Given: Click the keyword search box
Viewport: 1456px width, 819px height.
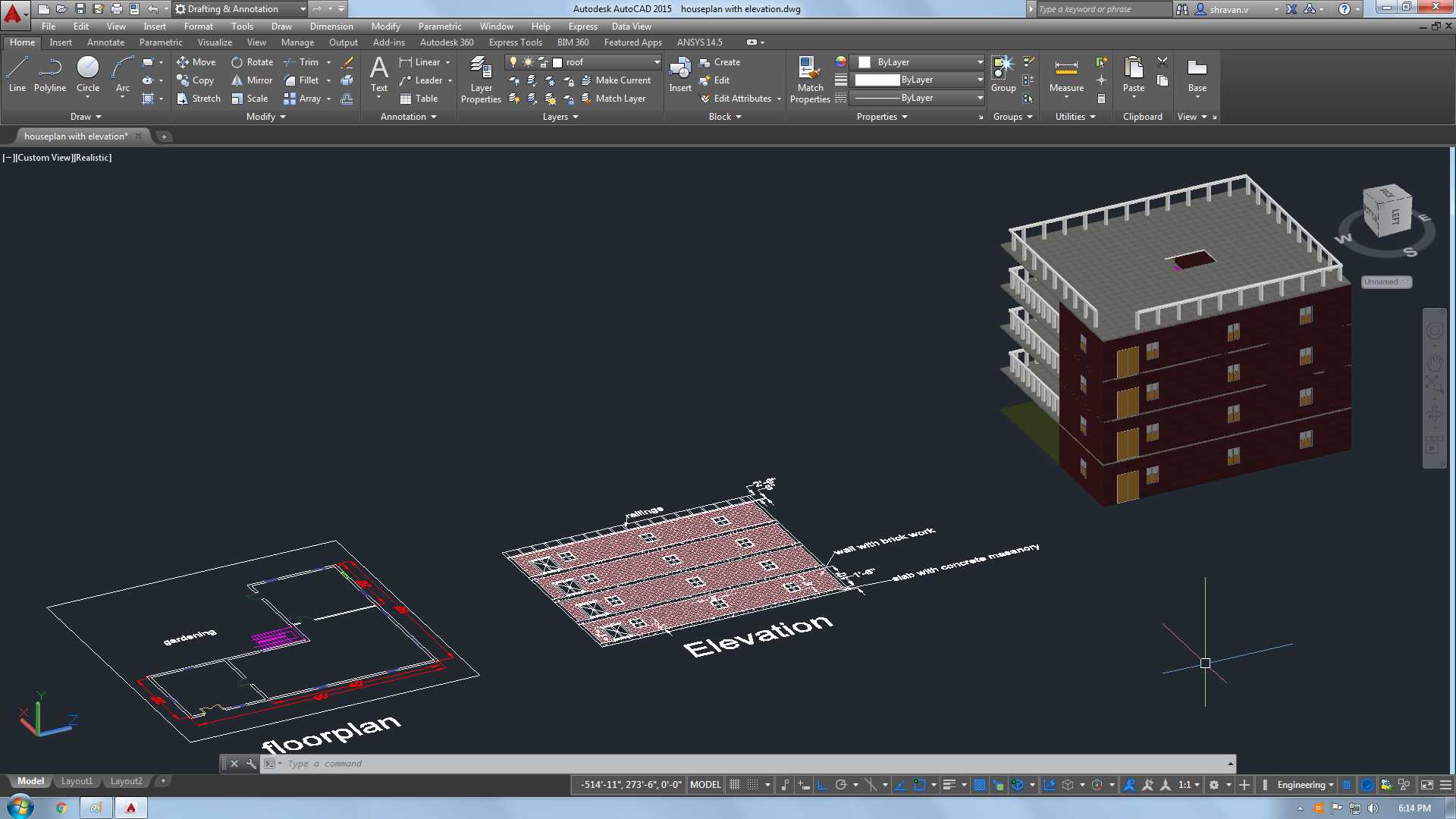Looking at the screenshot, I should point(1103,9).
